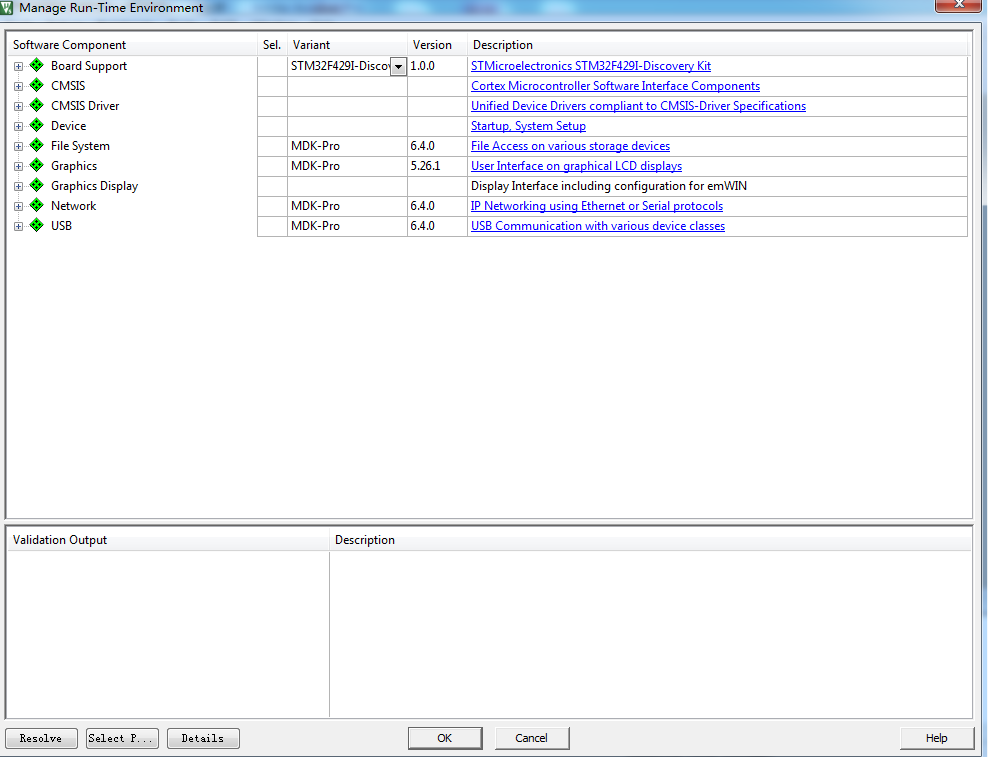Screen dimensions: 988x757
Task: Select the Board Support tree label
Action: click(89, 66)
